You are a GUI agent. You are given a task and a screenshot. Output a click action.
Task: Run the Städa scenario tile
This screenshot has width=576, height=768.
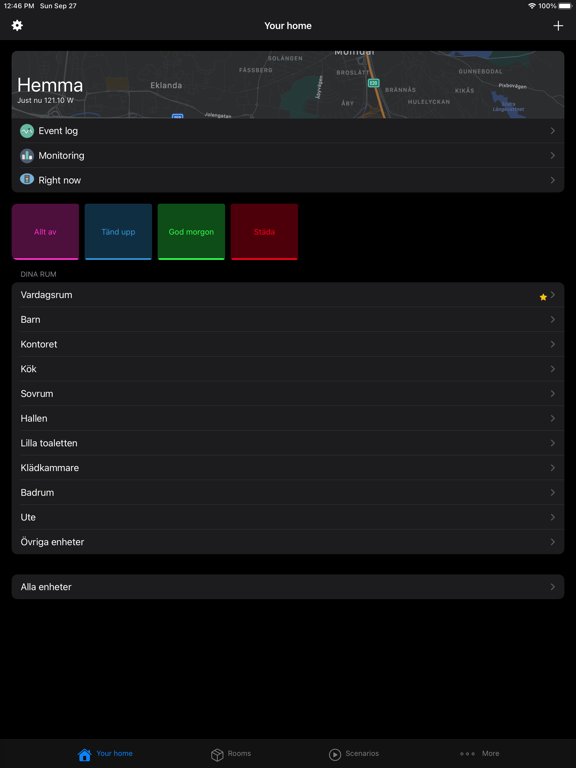click(x=264, y=232)
